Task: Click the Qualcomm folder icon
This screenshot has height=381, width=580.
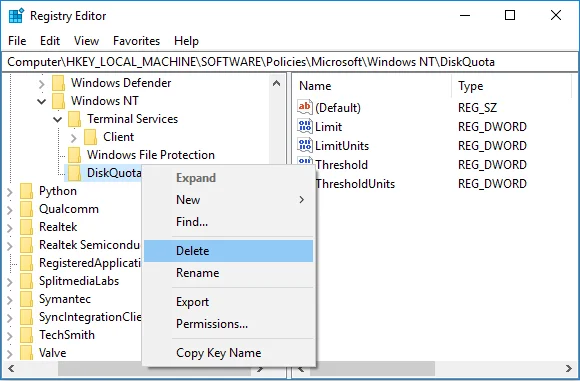Action: pos(27,209)
